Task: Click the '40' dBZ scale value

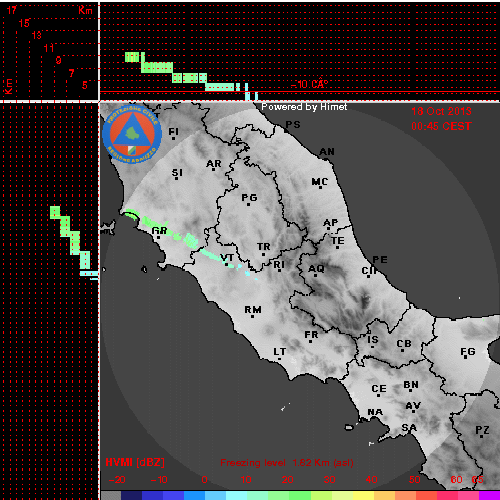Action: [371, 480]
